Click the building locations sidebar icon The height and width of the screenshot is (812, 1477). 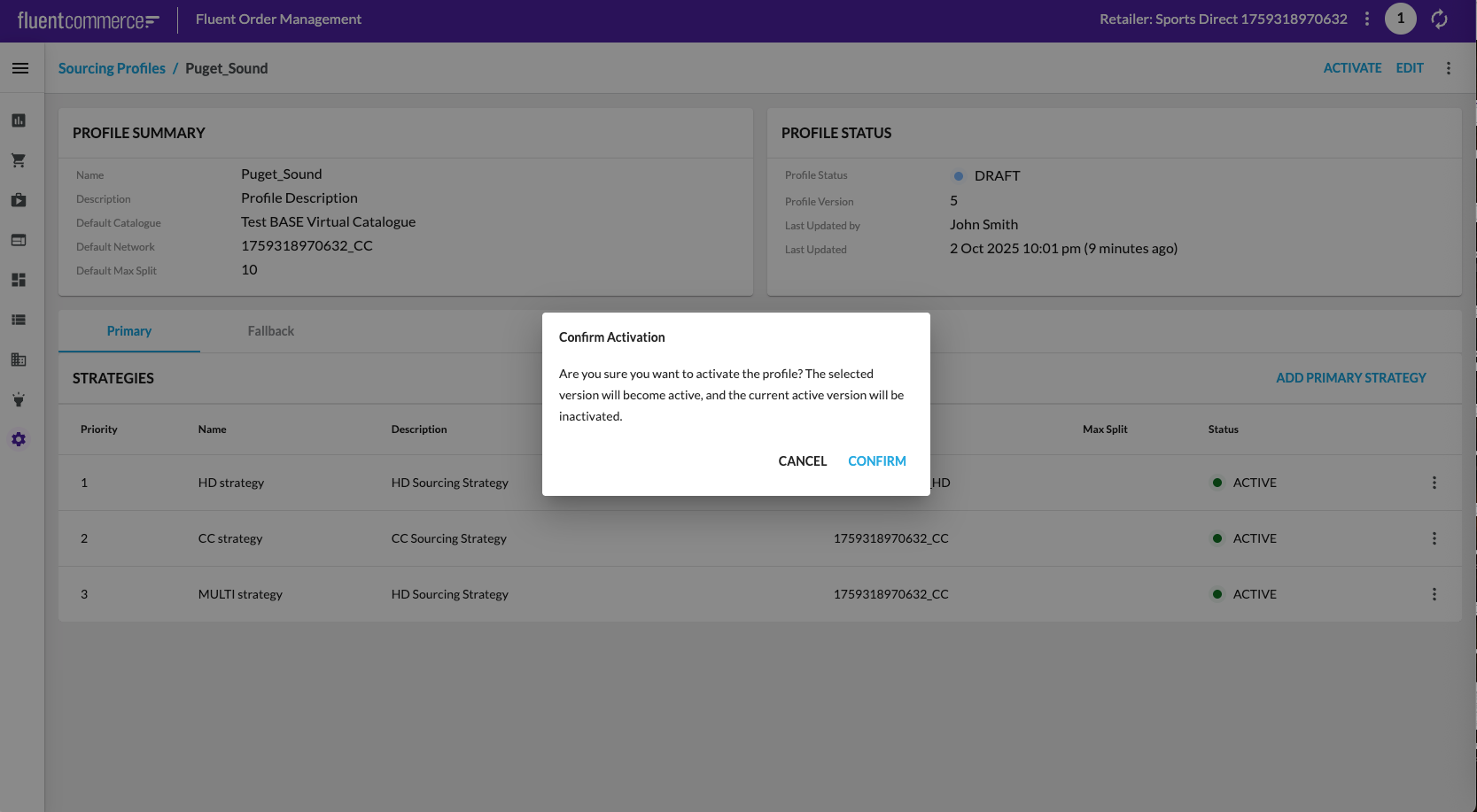point(19,360)
